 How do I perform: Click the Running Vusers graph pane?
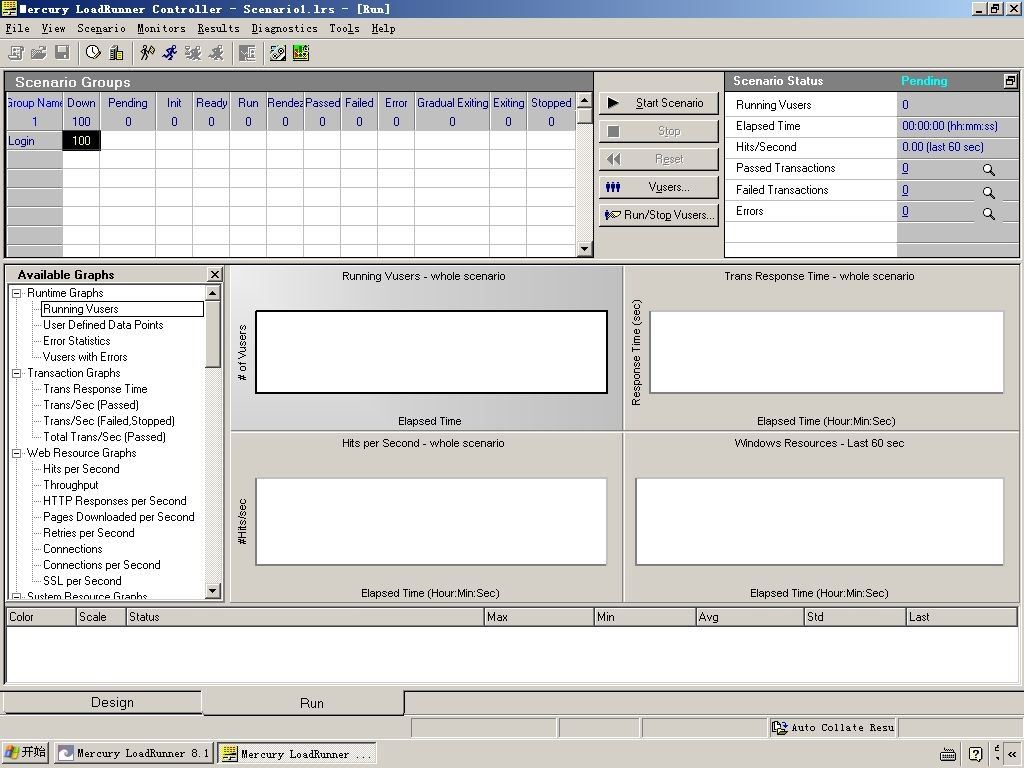[426, 348]
